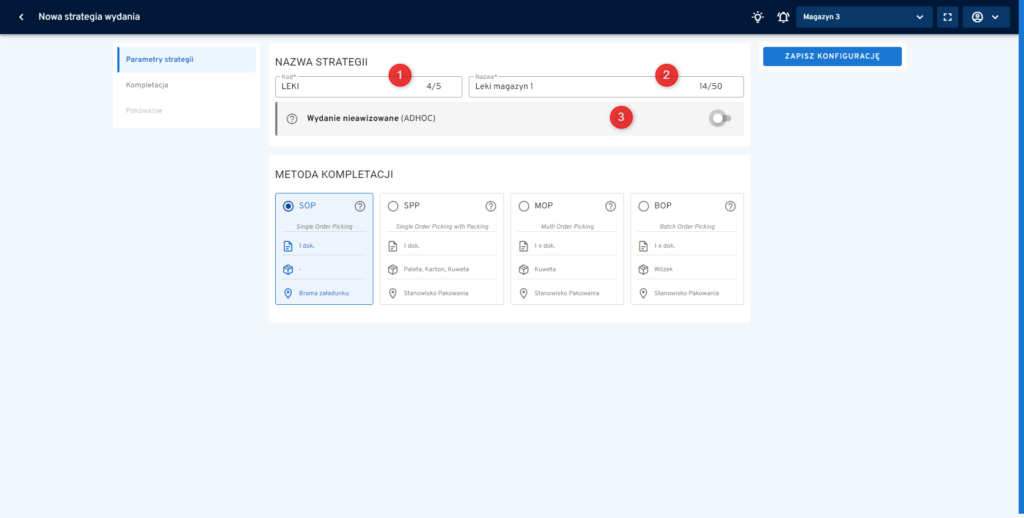Enable the Wydanie nieawizowane ADHOC switch
This screenshot has width=1024, height=518.
tap(719, 118)
